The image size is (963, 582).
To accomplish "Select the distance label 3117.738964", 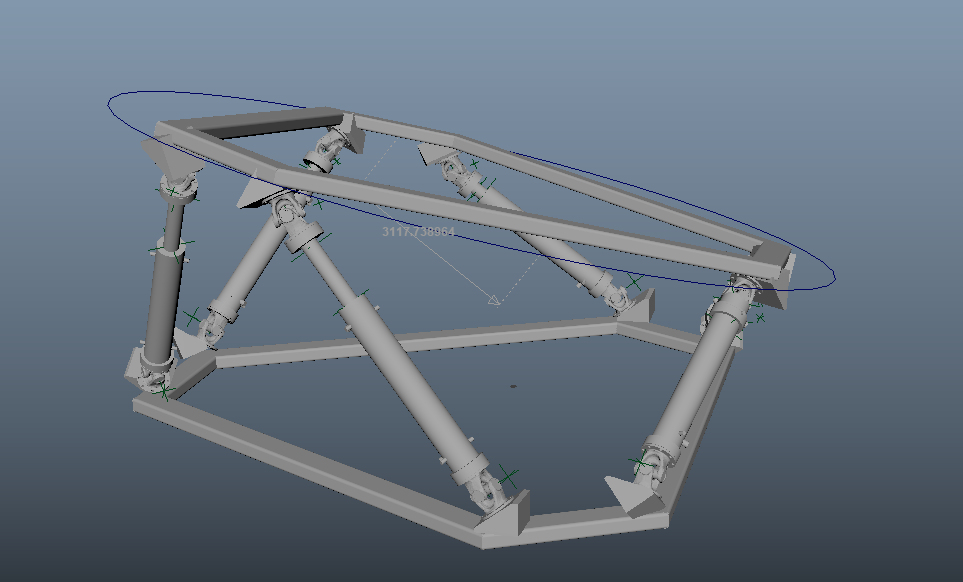I will click(417, 231).
